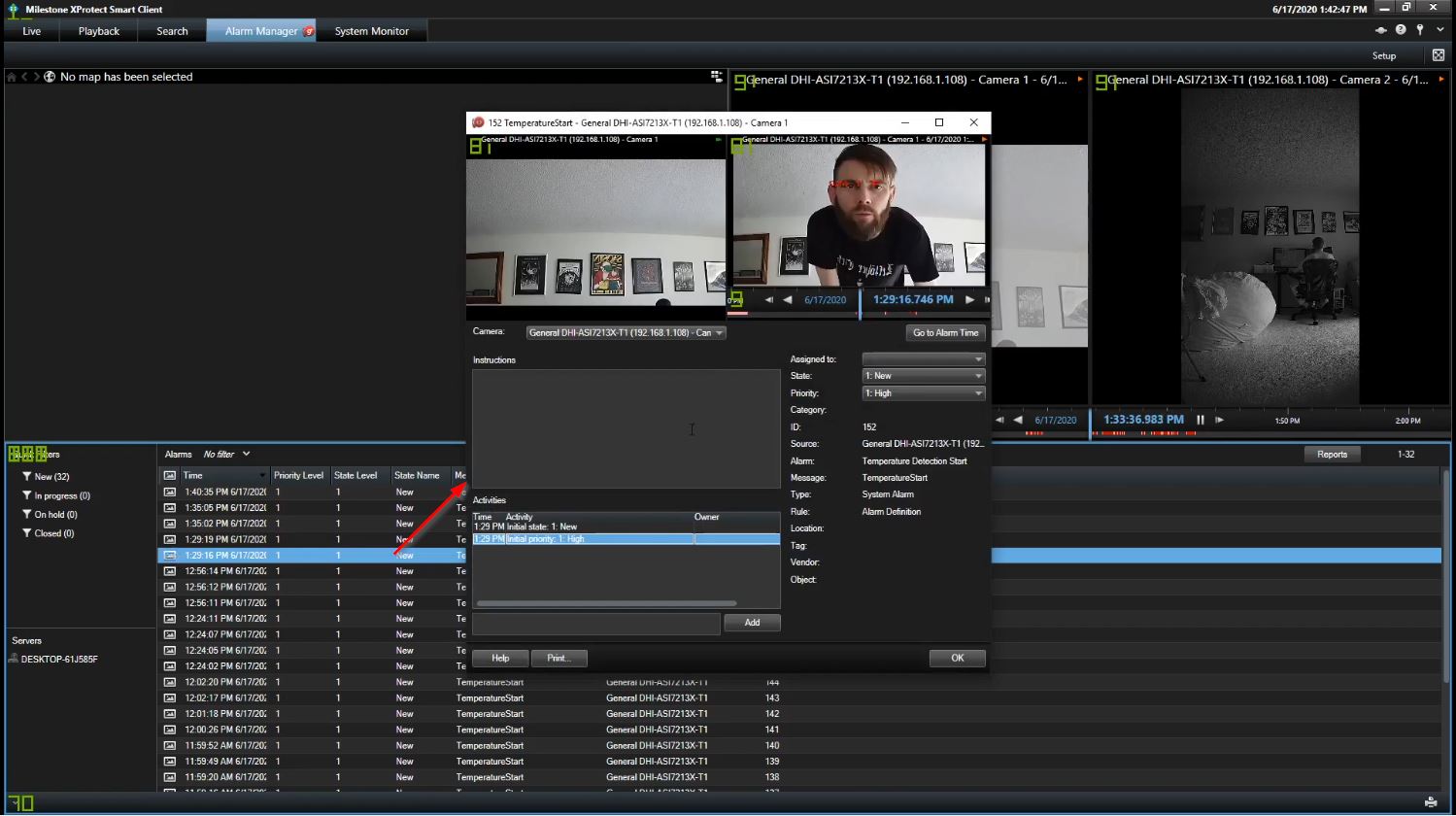The height and width of the screenshot is (816, 1456).
Task: Pause the main timeline playback
Action: coord(1201,420)
